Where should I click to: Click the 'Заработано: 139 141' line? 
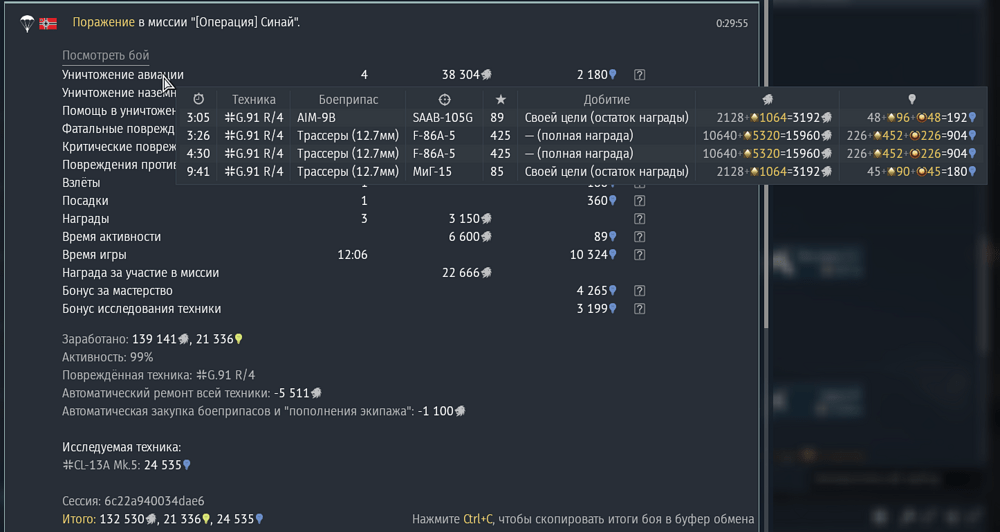pos(152,339)
